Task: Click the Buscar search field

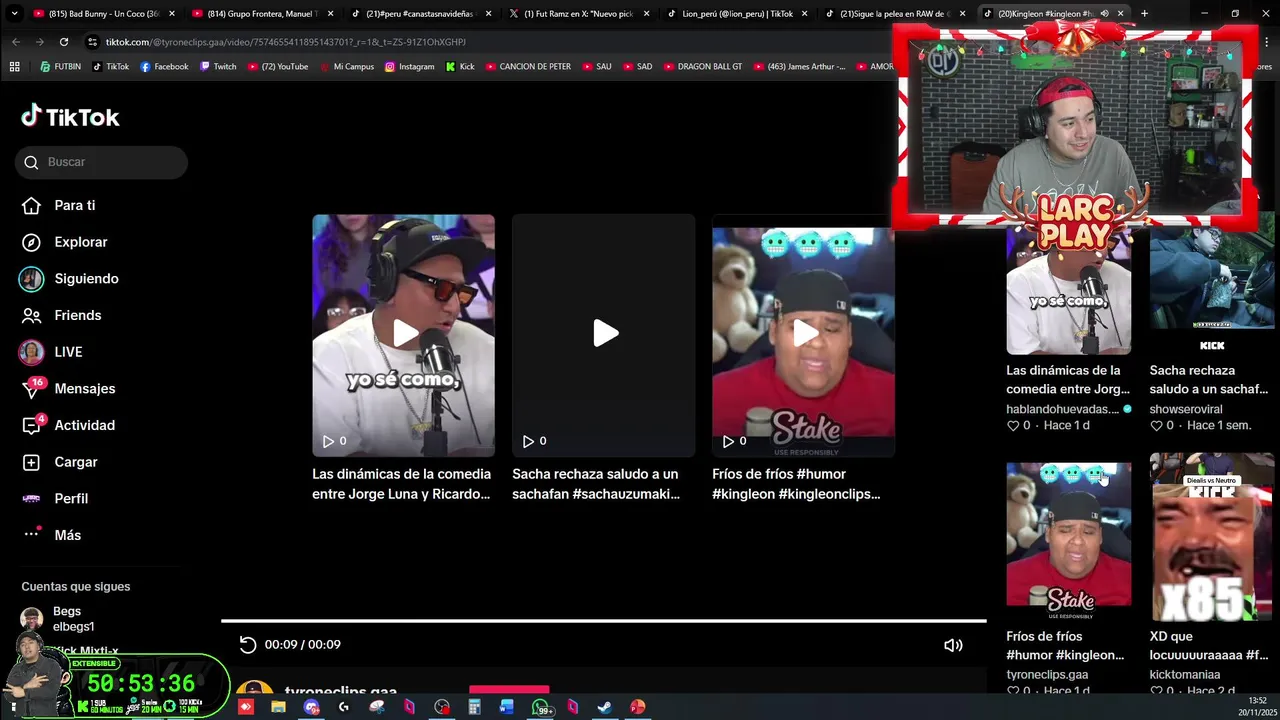Action: 101,162
